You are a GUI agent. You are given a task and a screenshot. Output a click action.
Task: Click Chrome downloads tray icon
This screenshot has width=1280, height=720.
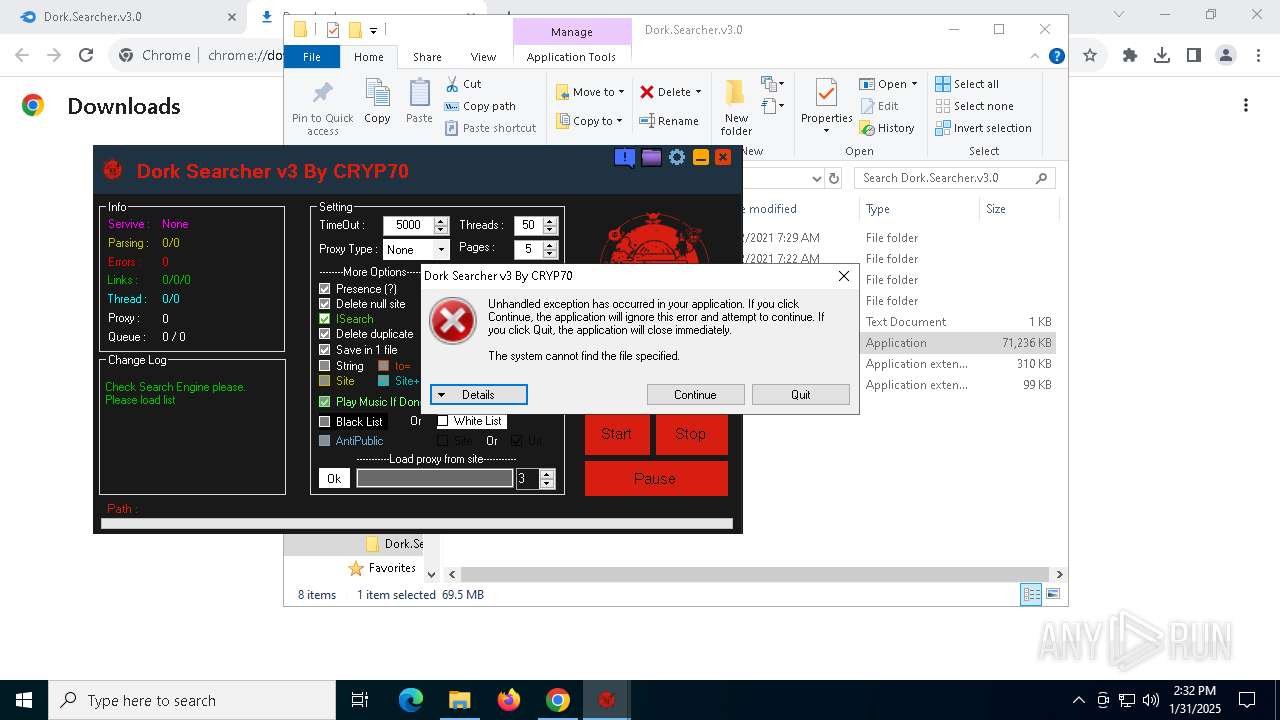pyautogui.click(x=1162, y=56)
